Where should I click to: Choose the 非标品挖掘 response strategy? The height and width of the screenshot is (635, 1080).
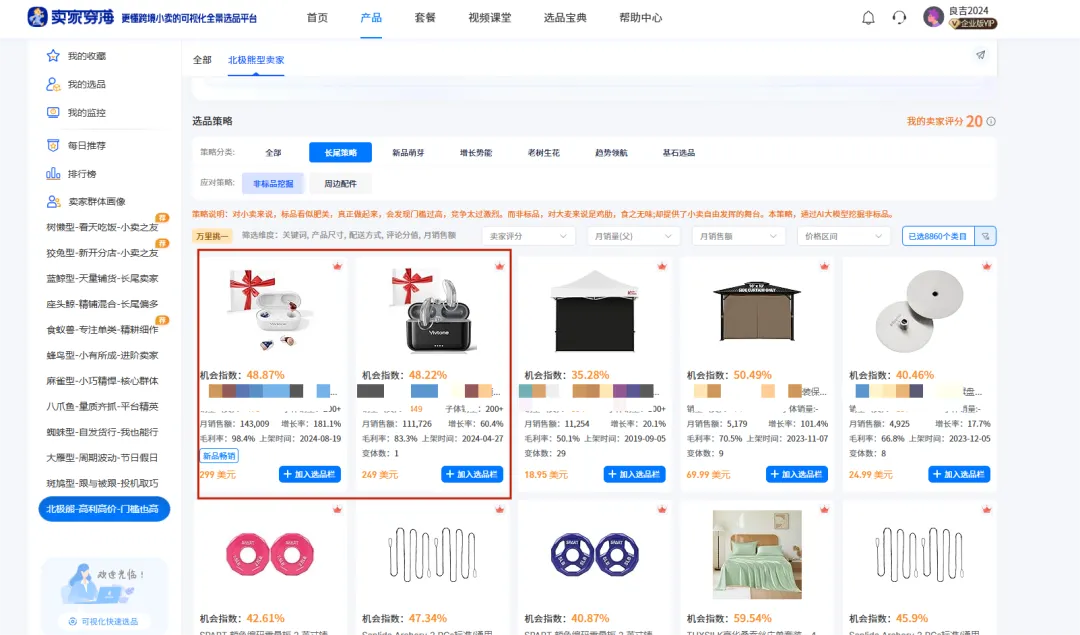point(273,184)
